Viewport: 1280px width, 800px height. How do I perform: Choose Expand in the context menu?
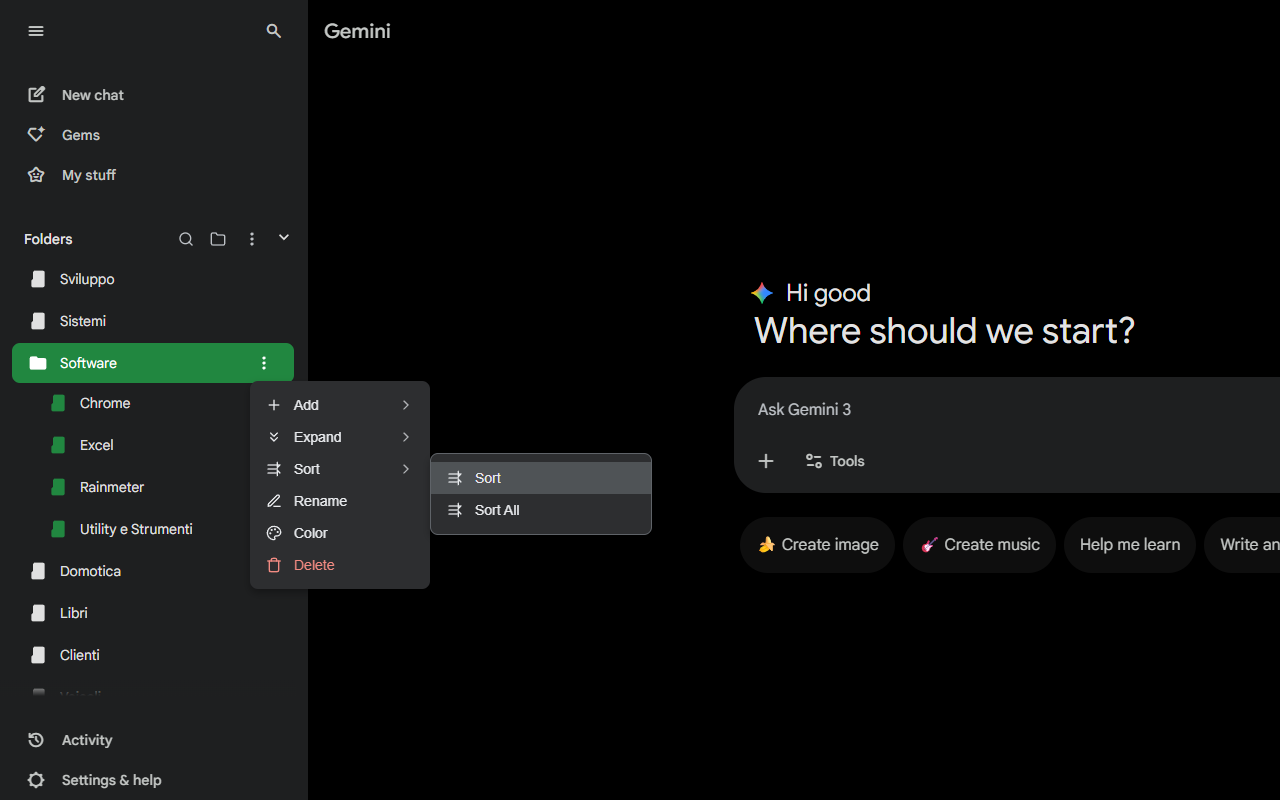point(340,437)
